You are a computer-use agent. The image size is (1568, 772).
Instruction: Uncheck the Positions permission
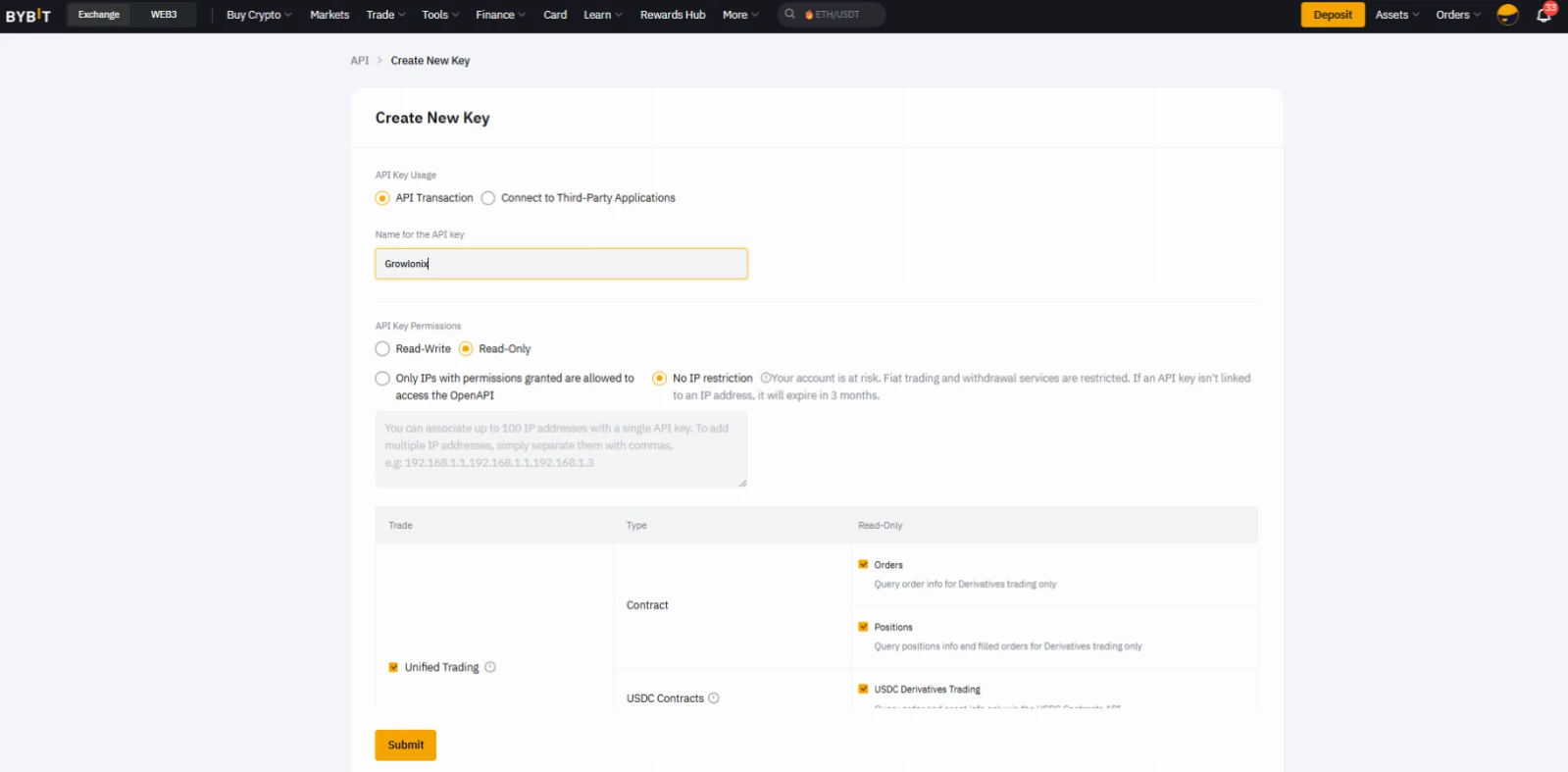(x=863, y=627)
